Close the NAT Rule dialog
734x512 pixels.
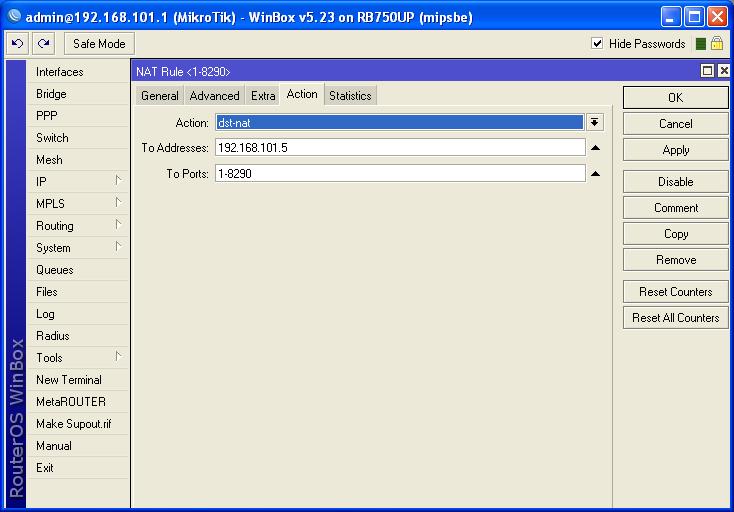[x=724, y=71]
